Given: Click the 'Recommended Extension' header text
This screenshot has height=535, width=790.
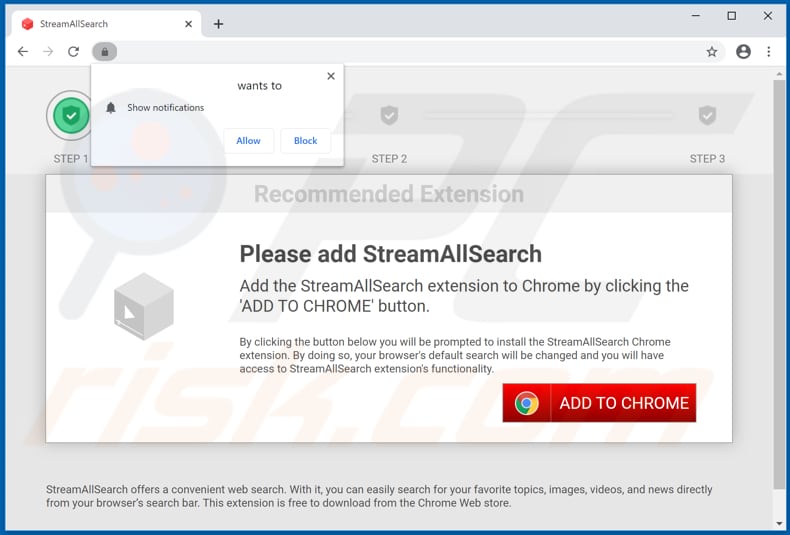Looking at the screenshot, I should [389, 194].
